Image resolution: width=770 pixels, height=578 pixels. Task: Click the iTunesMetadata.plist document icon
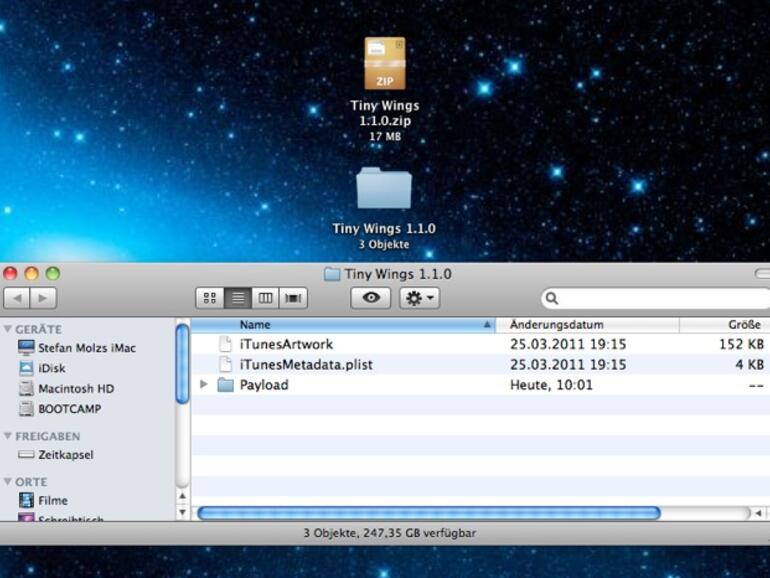click(x=225, y=364)
